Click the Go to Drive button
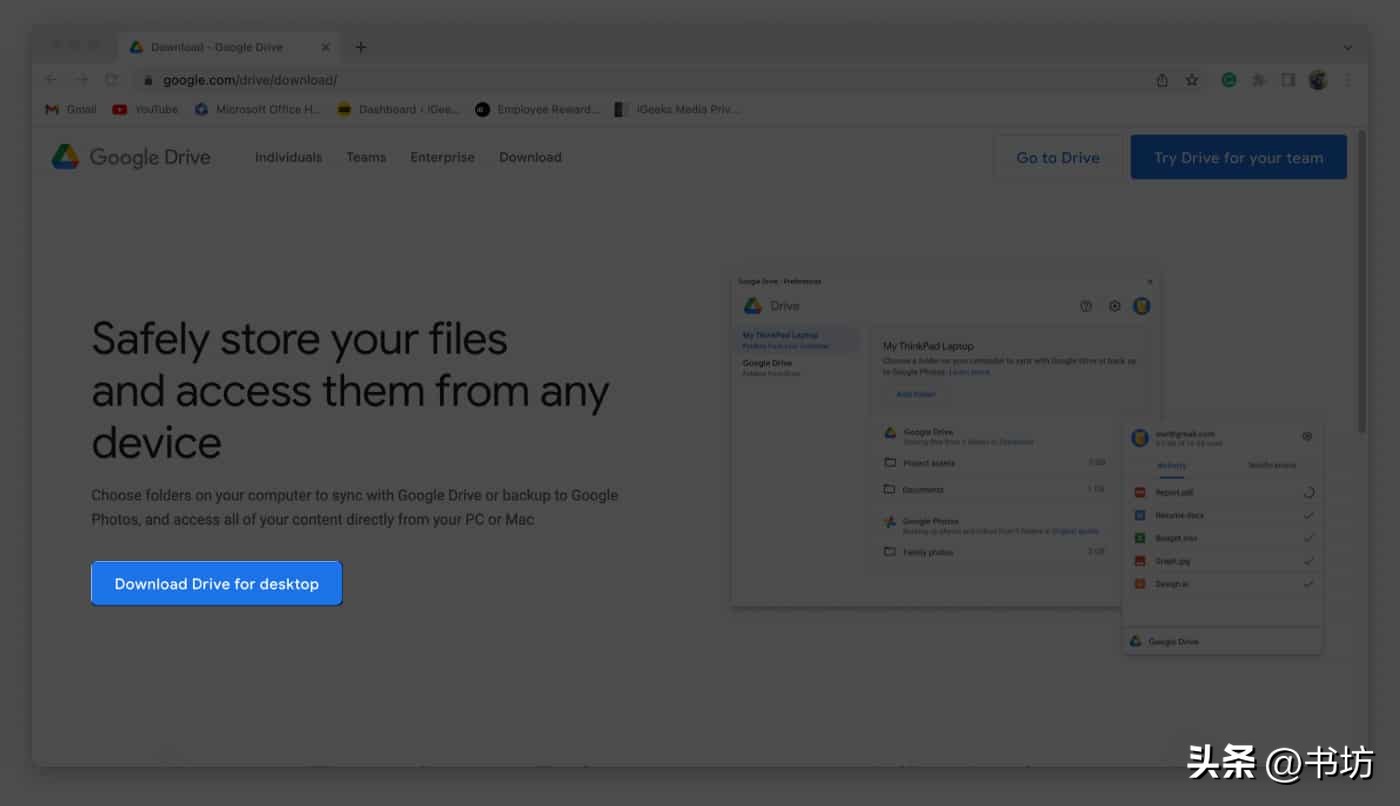 coord(1058,157)
